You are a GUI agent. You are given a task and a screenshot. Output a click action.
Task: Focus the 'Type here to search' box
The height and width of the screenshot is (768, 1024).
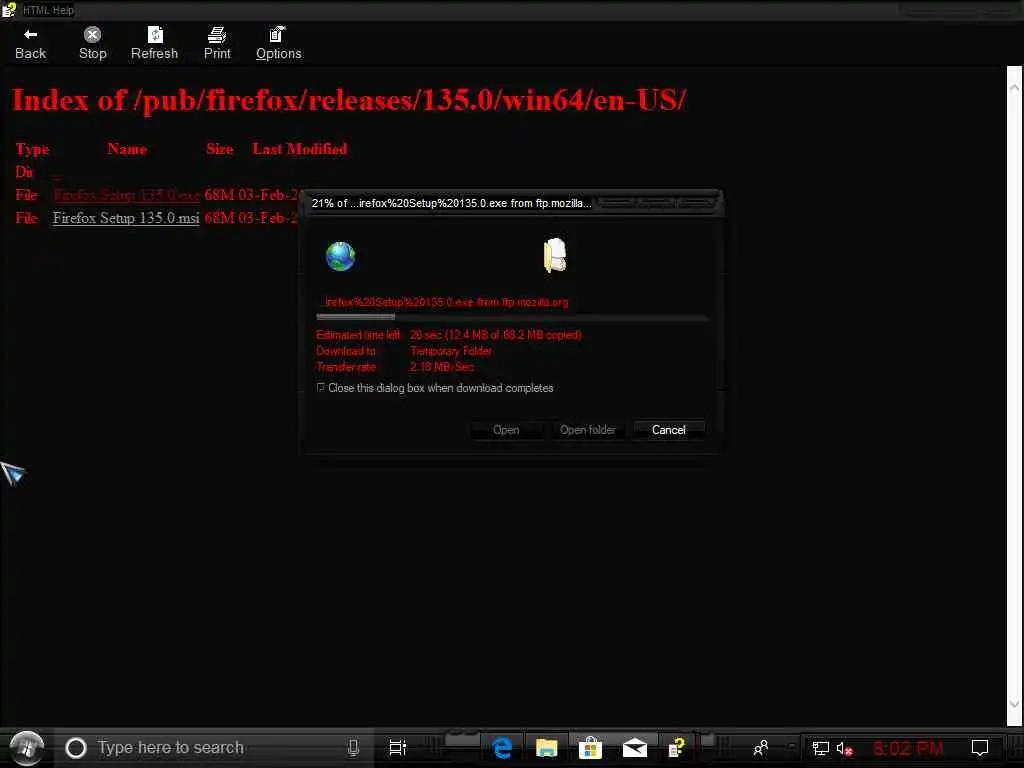(x=214, y=748)
